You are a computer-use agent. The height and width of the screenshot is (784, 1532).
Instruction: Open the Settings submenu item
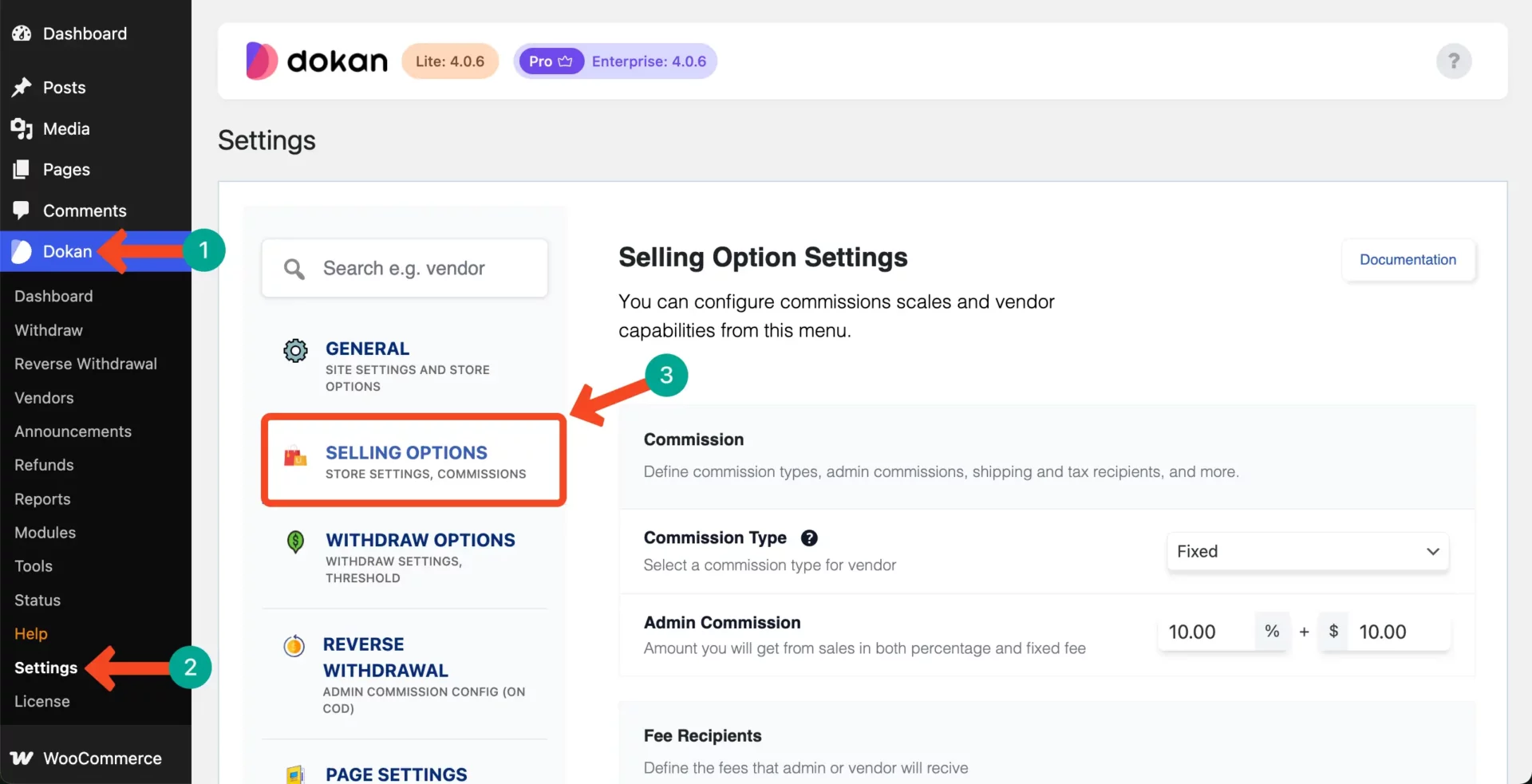(x=45, y=668)
